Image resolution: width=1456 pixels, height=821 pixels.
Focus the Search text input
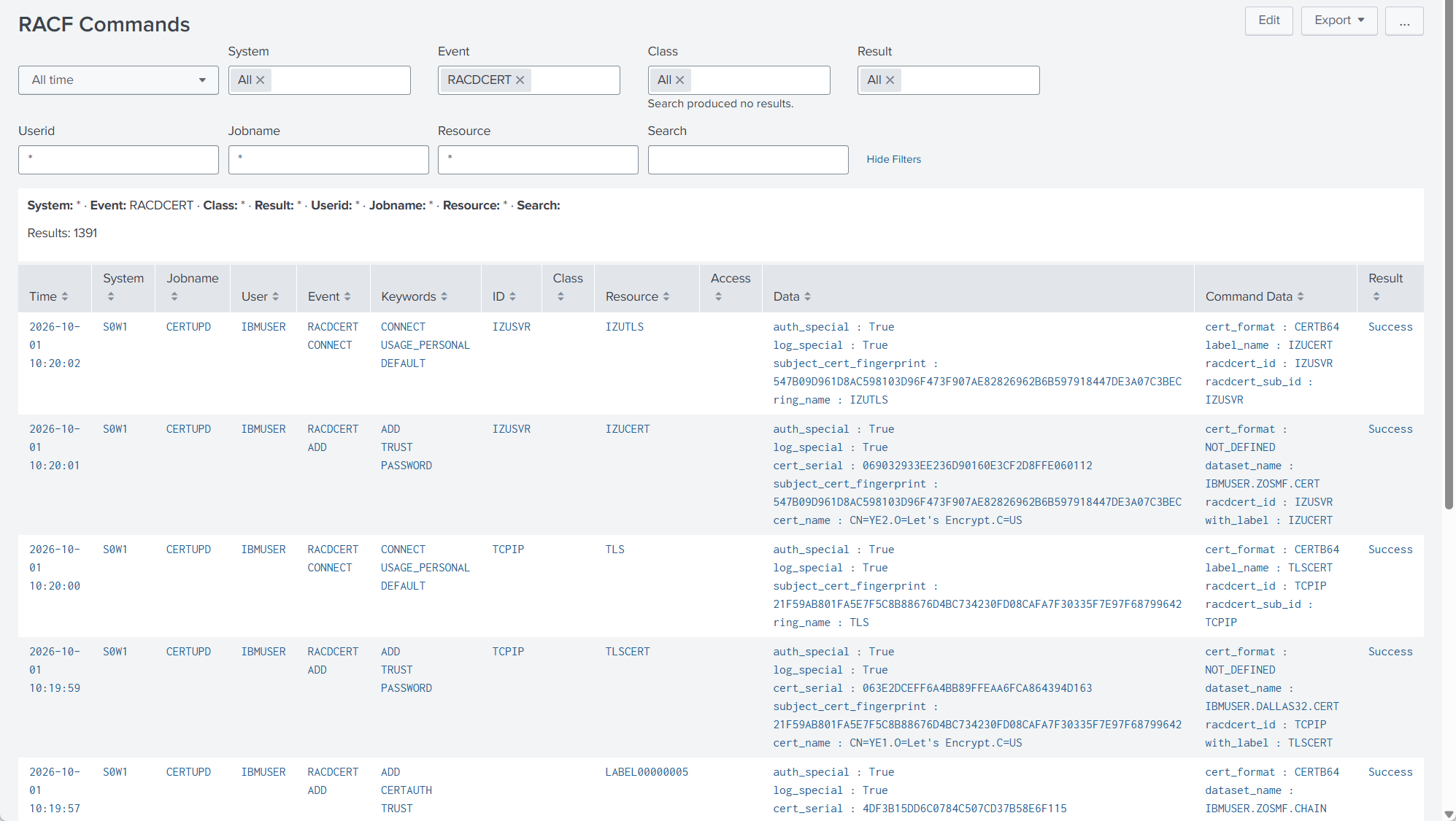[748, 160]
